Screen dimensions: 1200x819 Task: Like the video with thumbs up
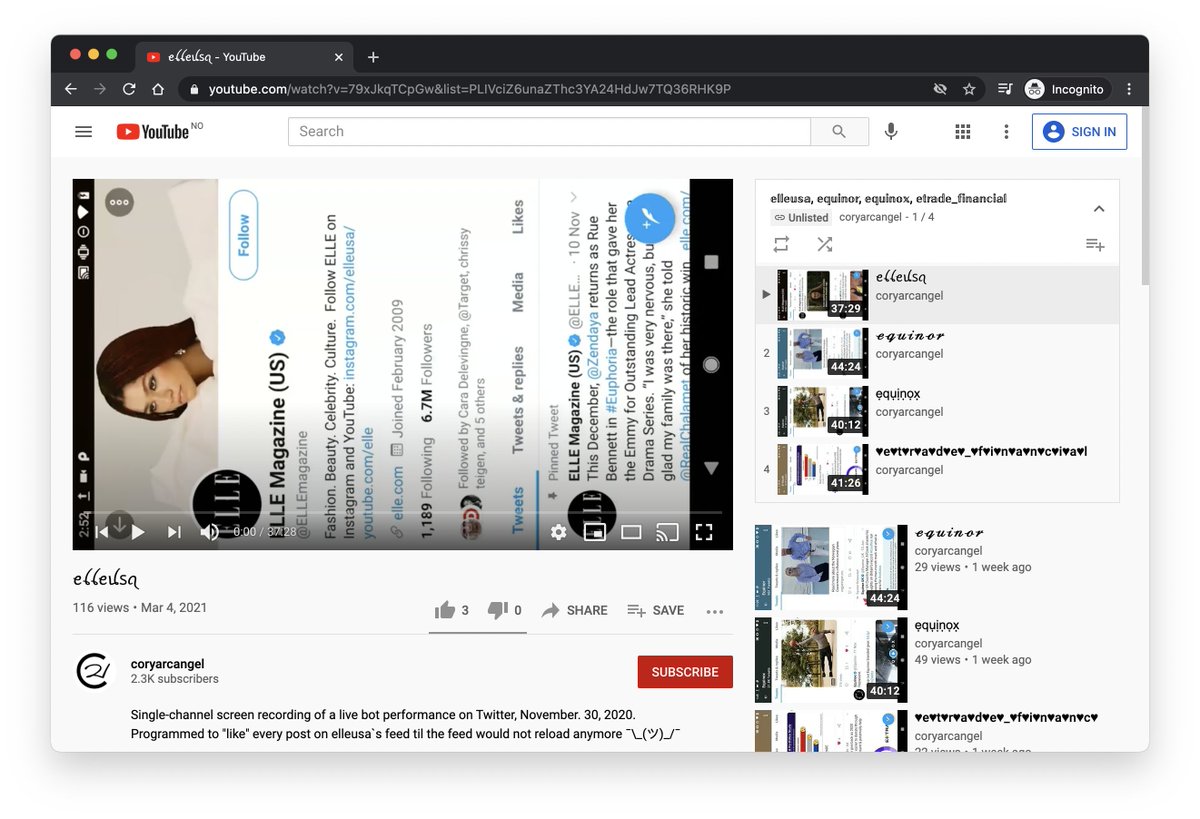[x=452, y=610]
